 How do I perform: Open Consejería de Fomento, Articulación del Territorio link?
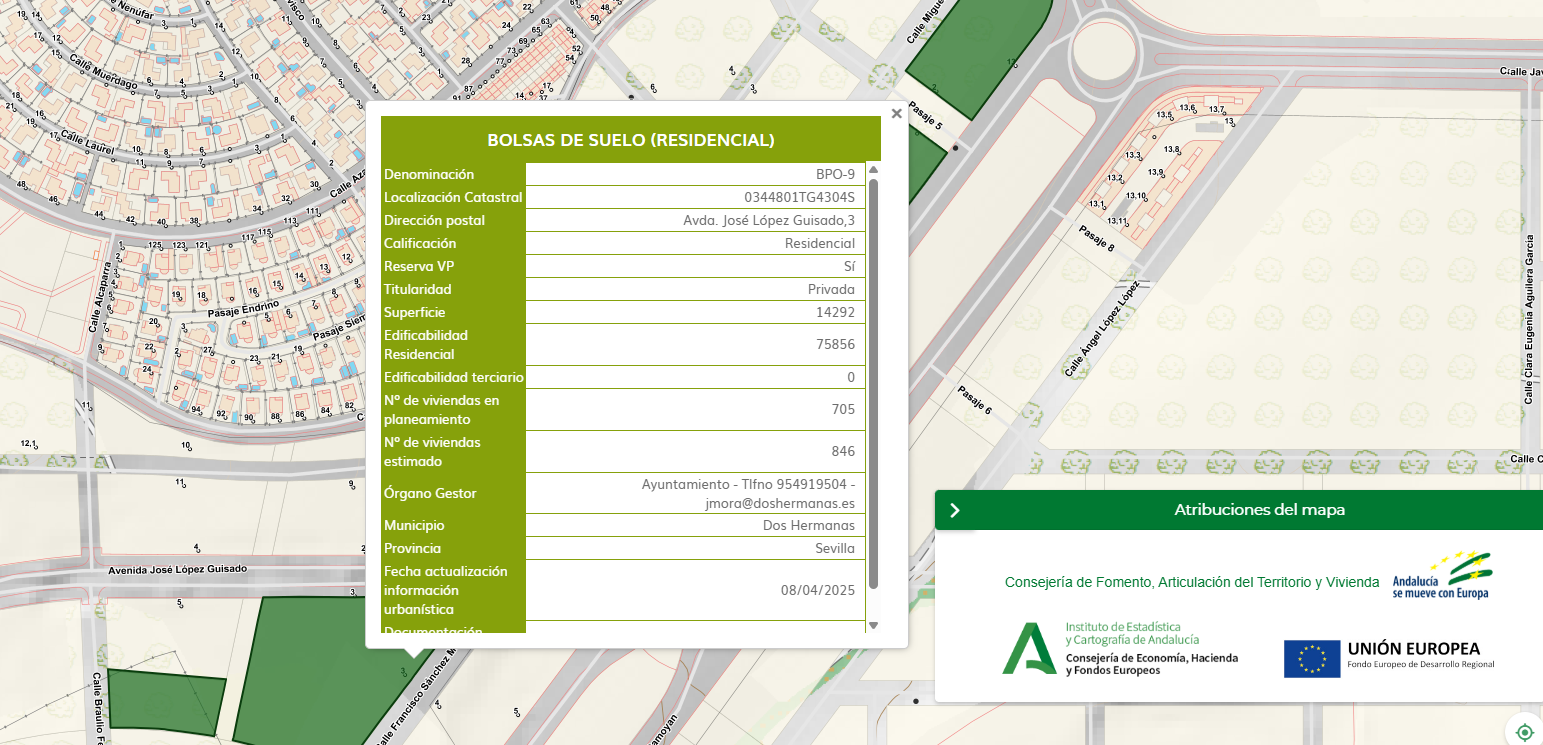tap(1191, 582)
